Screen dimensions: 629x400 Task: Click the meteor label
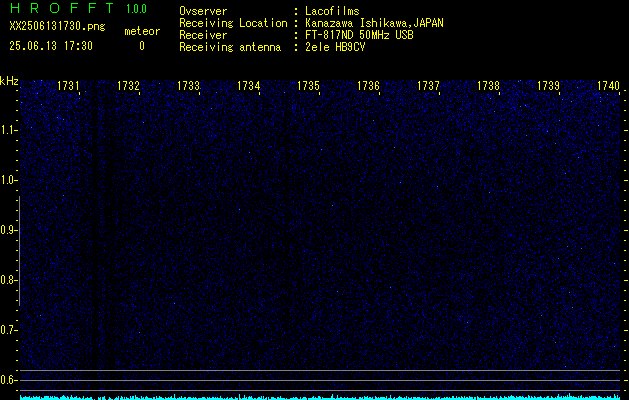pyautogui.click(x=142, y=31)
